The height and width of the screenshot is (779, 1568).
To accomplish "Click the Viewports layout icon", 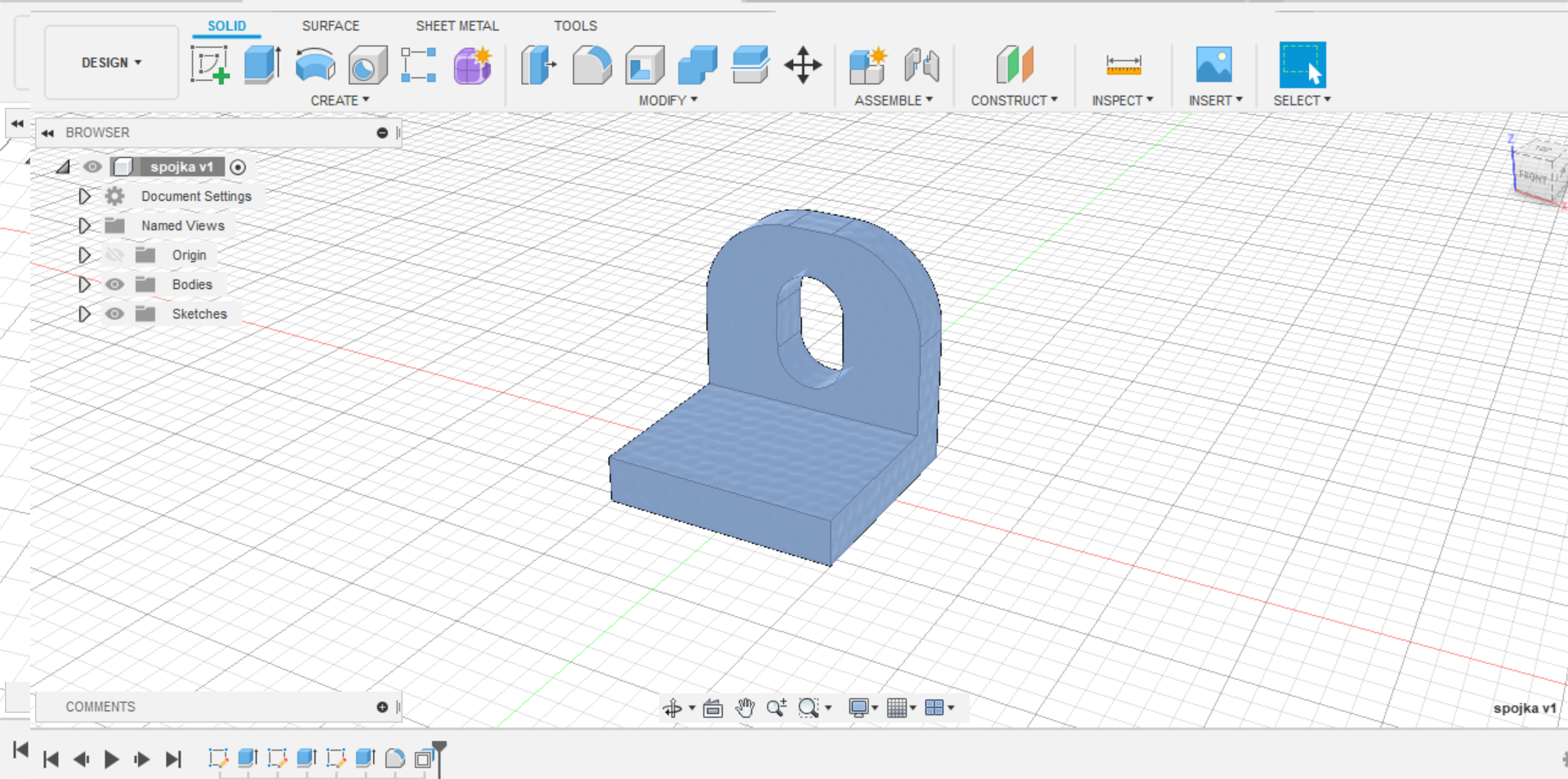I will (x=935, y=708).
